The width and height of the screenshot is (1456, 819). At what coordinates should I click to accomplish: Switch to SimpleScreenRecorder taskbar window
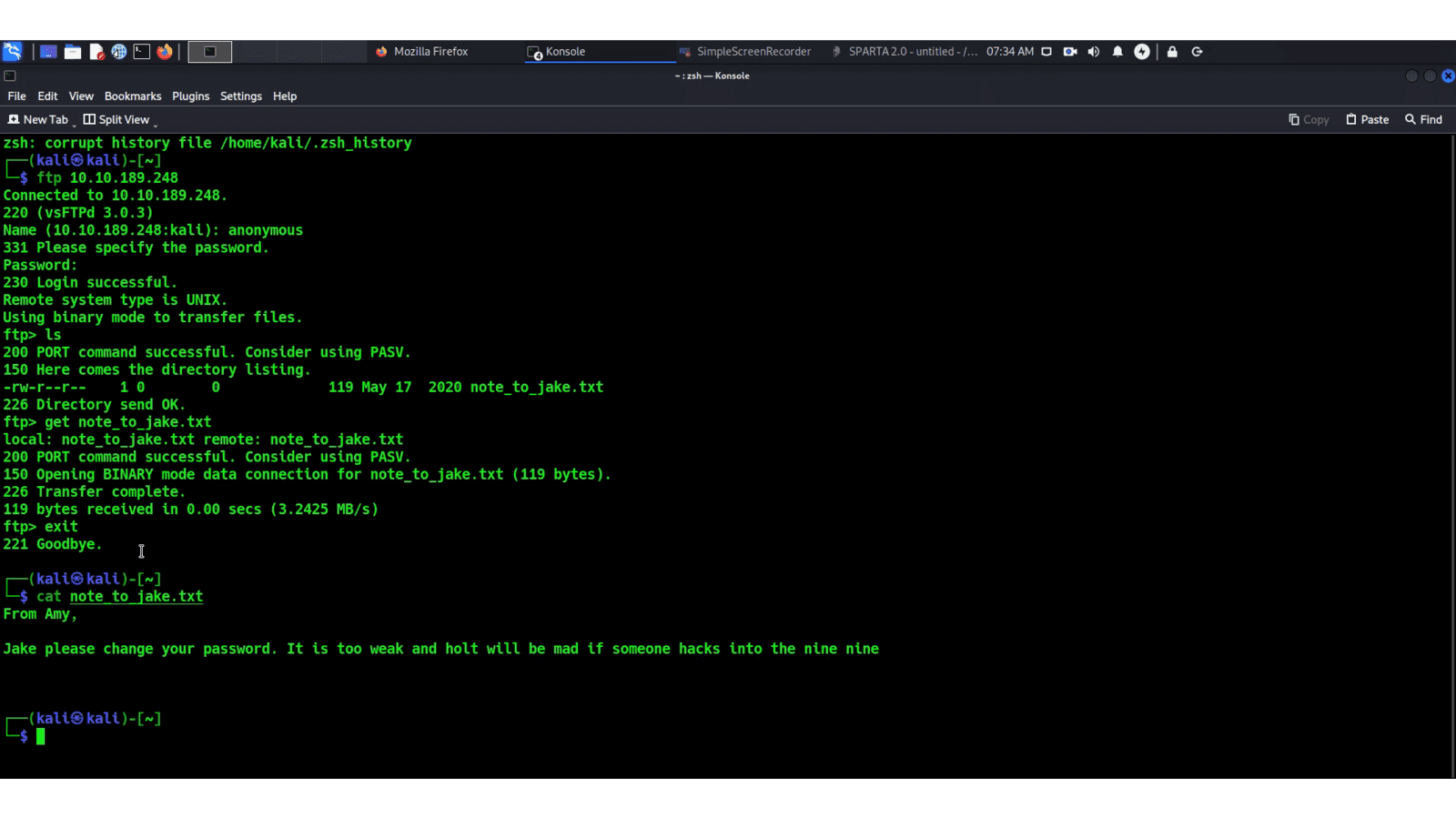(x=744, y=52)
